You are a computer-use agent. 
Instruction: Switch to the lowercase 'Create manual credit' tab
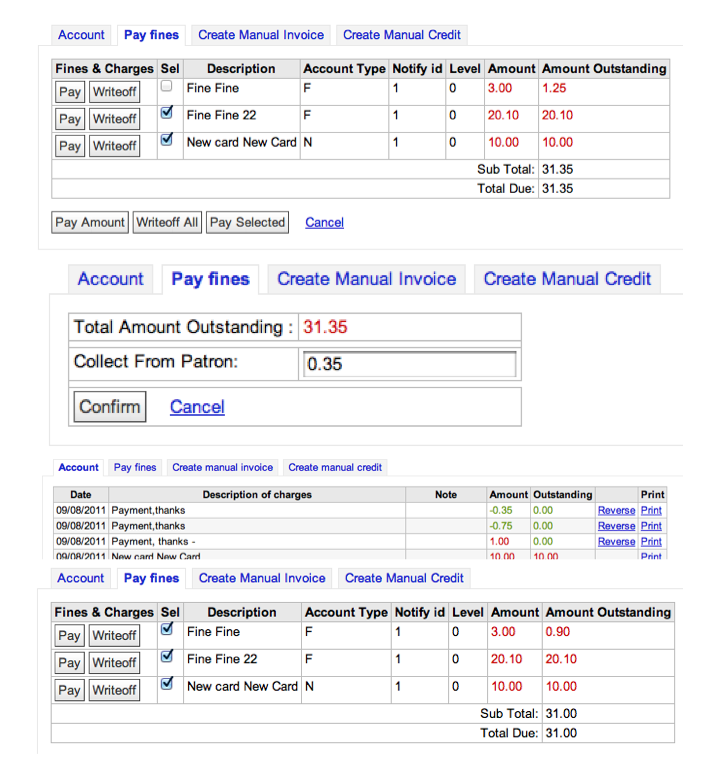pos(335,467)
